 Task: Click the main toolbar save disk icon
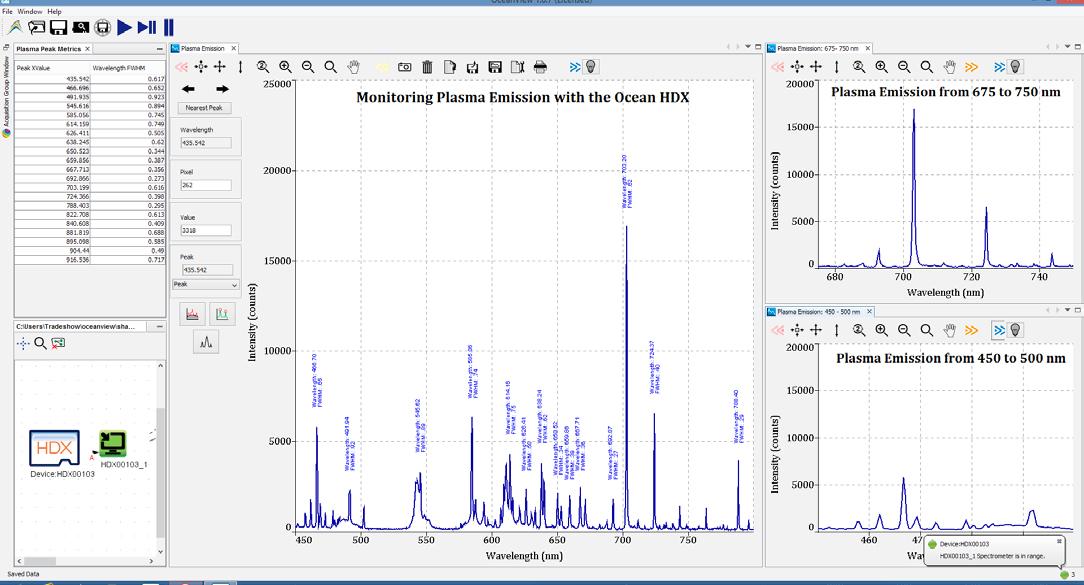(x=59, y=28)
